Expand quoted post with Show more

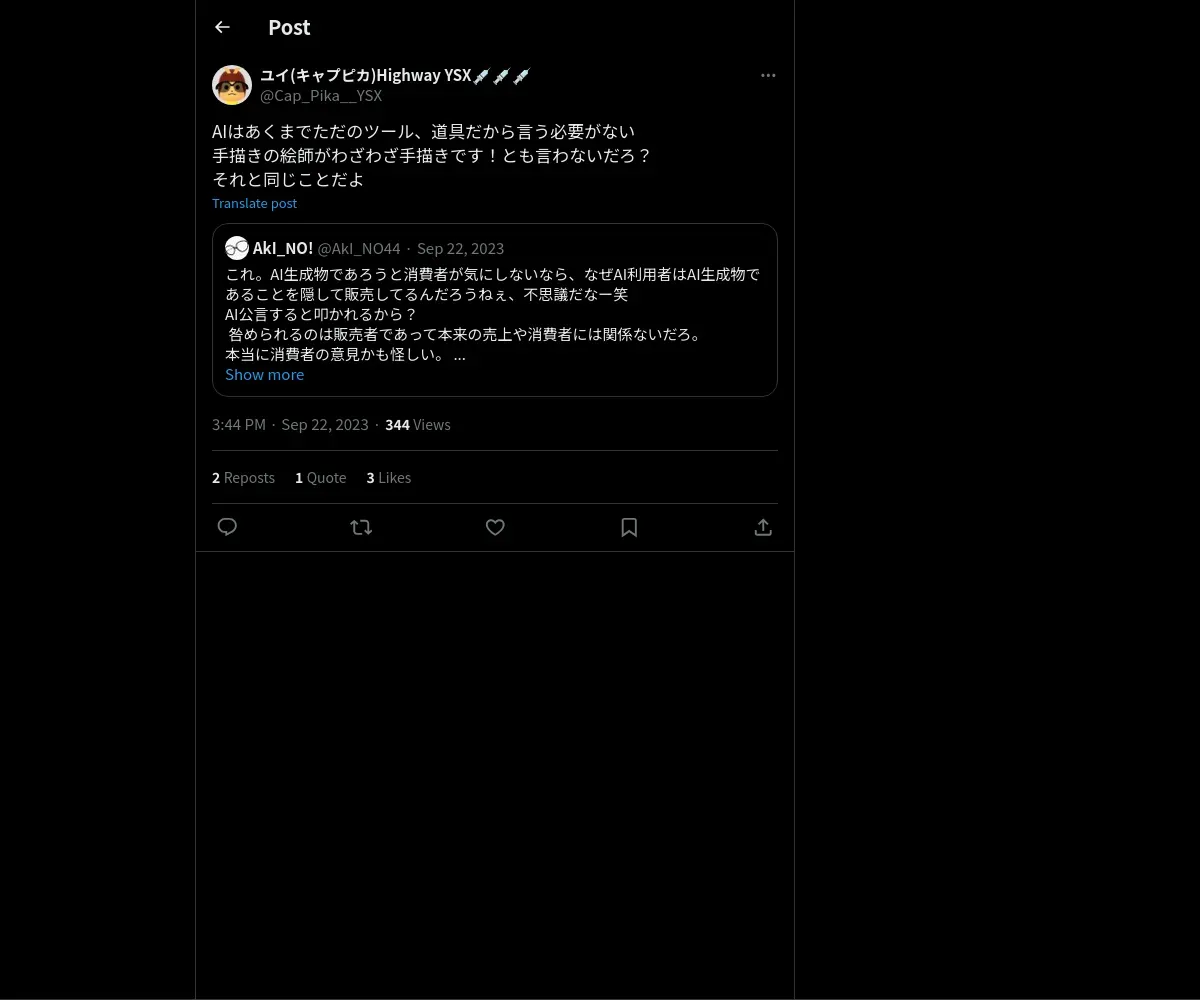[x=264, y=375]
